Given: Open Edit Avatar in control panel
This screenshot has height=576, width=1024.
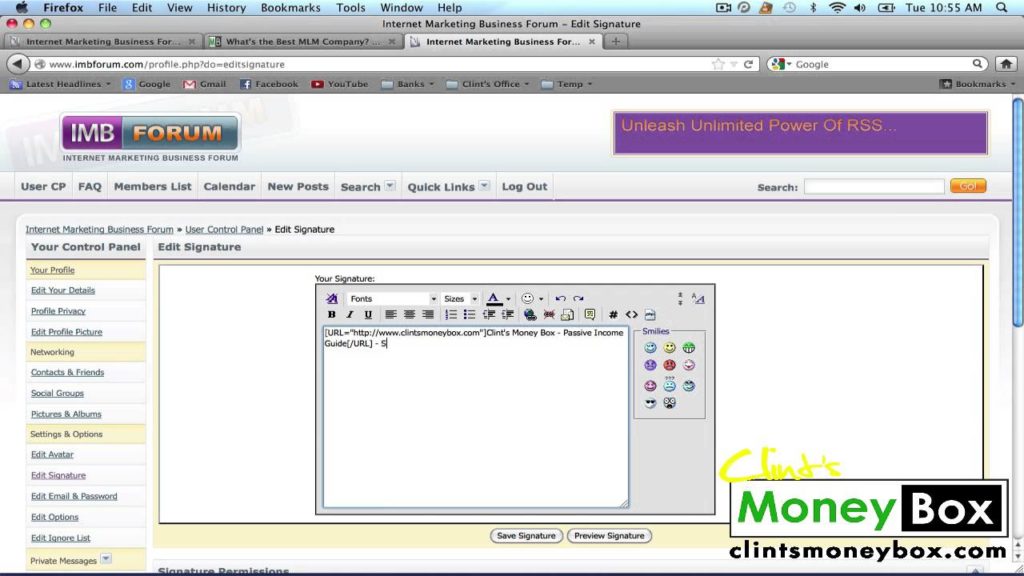Looking at the screenshot, I should (52, 455).
